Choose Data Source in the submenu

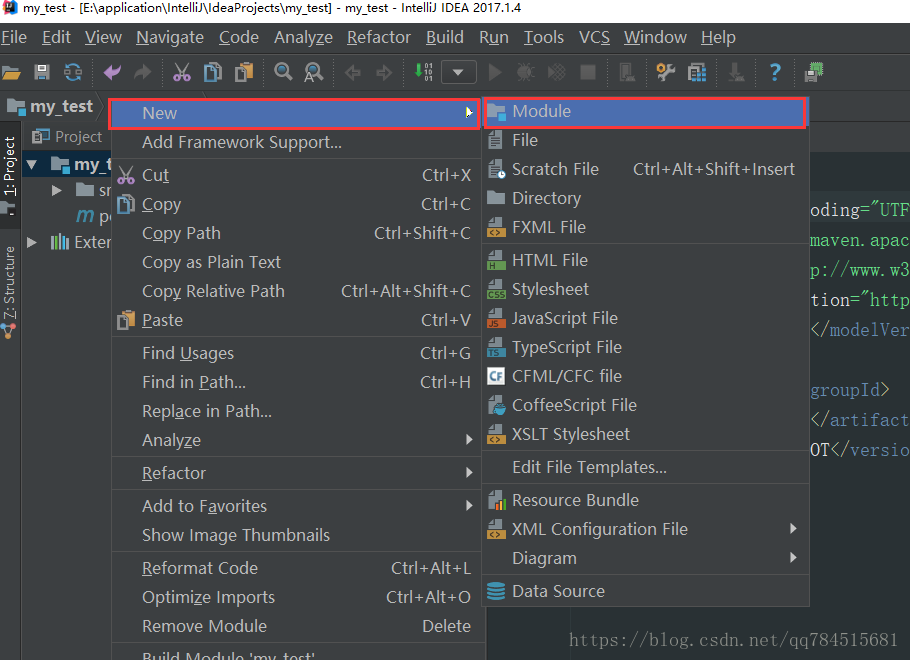click(x=645, y=592)
